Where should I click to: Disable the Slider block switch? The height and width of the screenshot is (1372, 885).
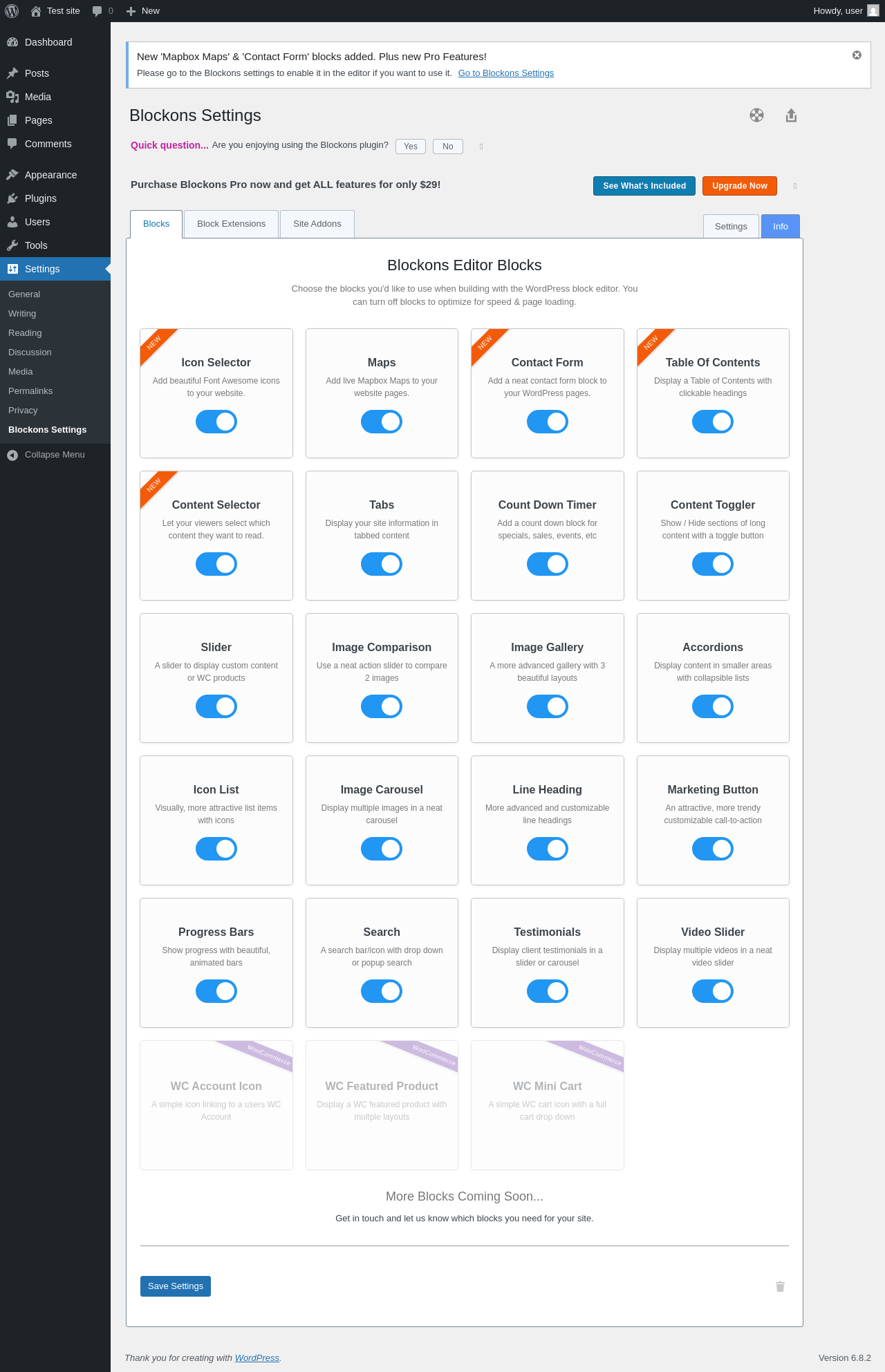tap(216, 706)
